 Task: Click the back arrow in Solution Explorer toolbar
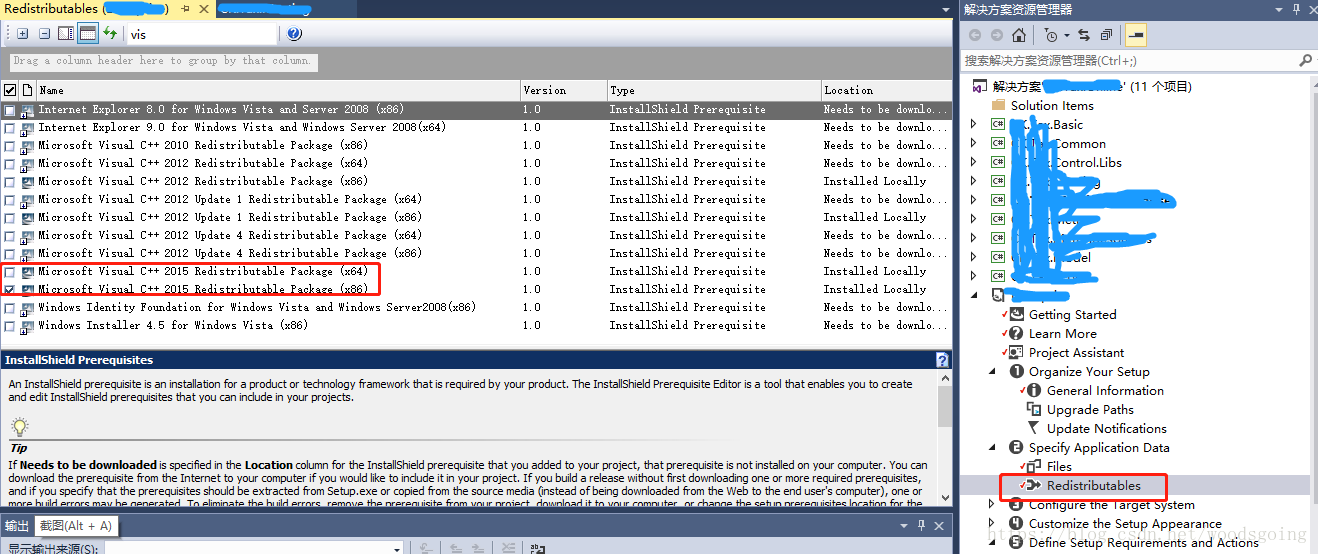975,35
